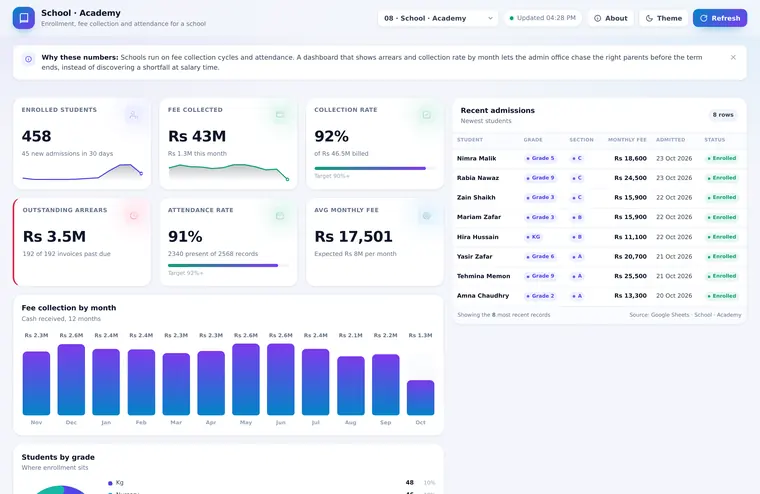Click the Rs 25,500 fee cell
The image size is (760, 494).
(x=630, y=276)
